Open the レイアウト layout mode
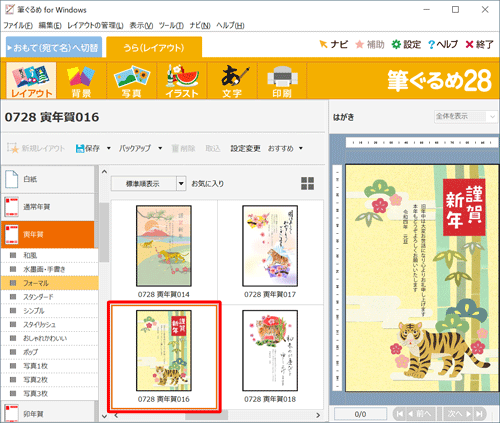 click(31, 81)
